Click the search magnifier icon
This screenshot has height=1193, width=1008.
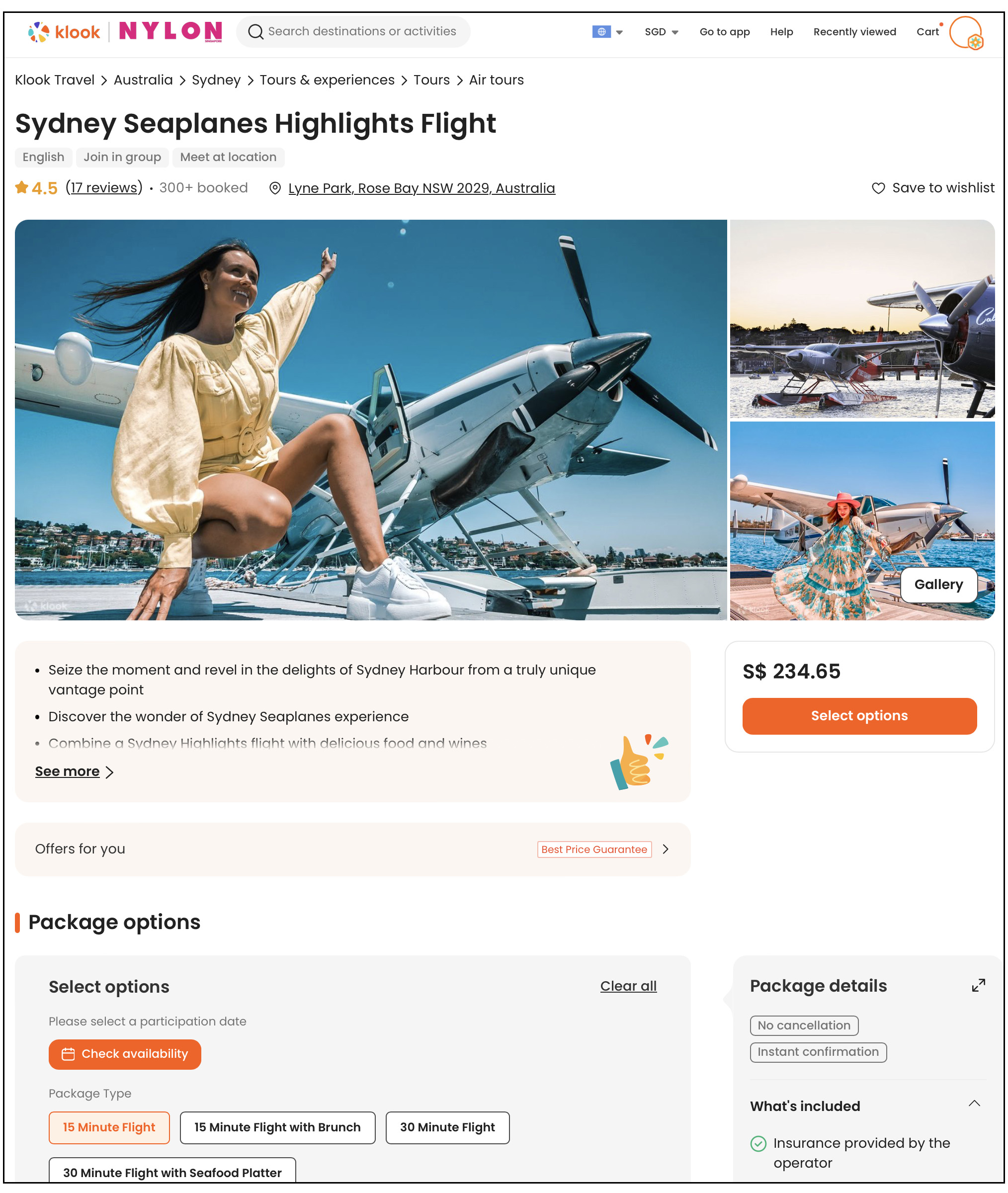click(255, 31)
